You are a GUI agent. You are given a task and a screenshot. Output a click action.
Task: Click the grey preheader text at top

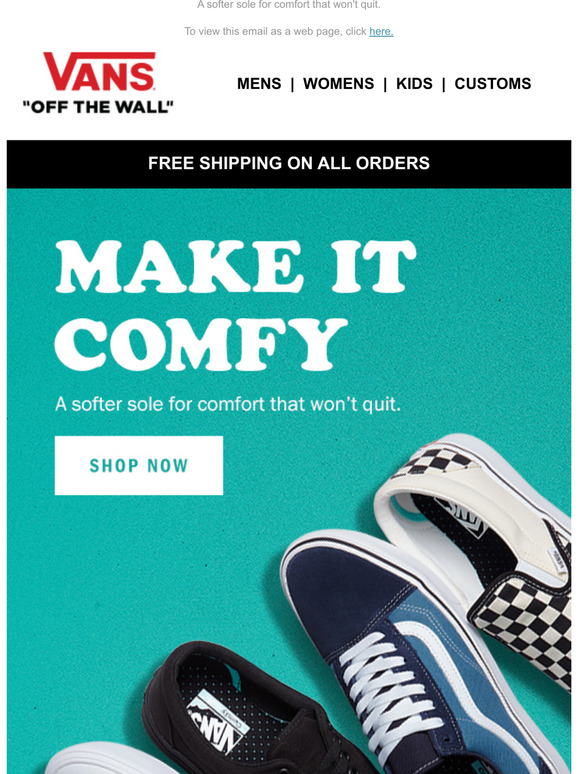(289, 5)
